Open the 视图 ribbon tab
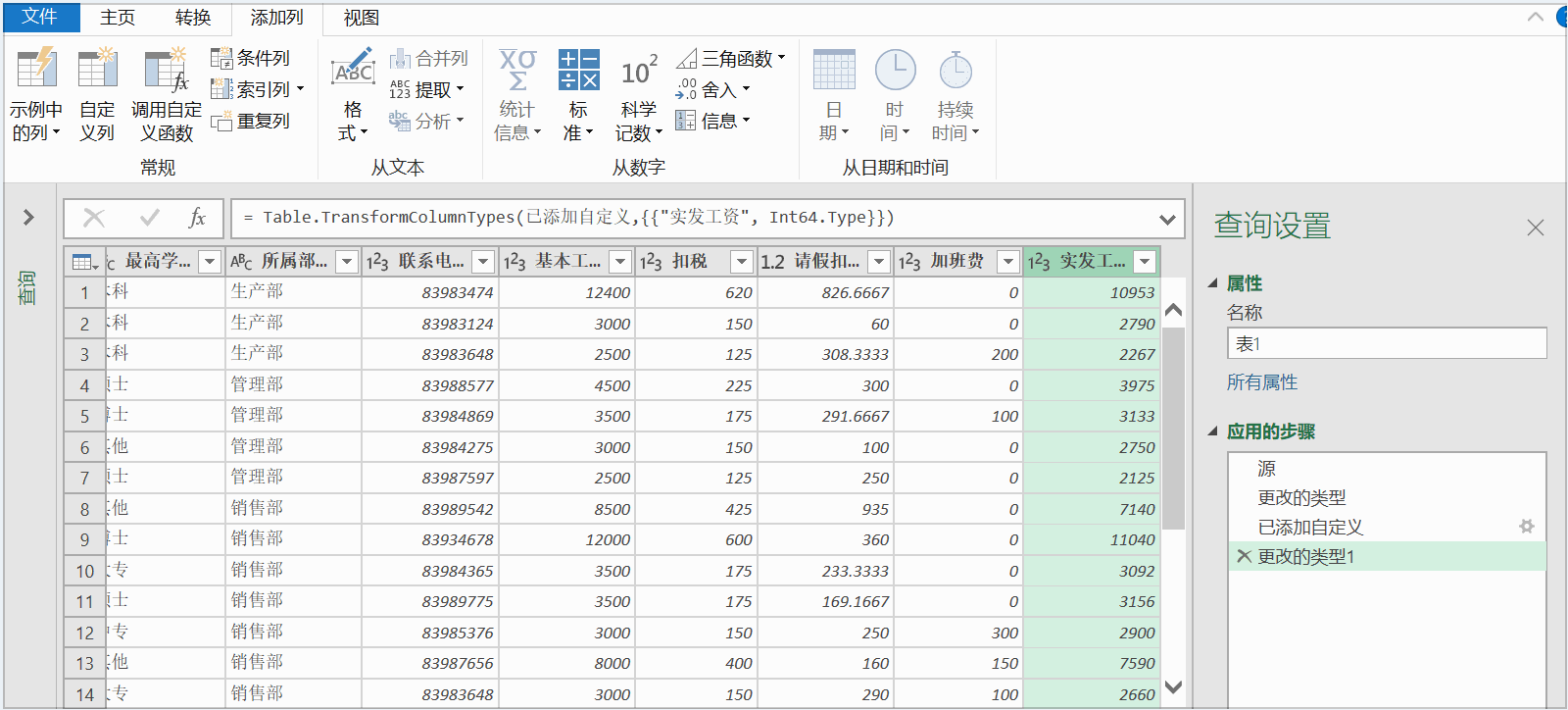The width and height of the screenshot is (1568, 710). [x=361, y=18]
